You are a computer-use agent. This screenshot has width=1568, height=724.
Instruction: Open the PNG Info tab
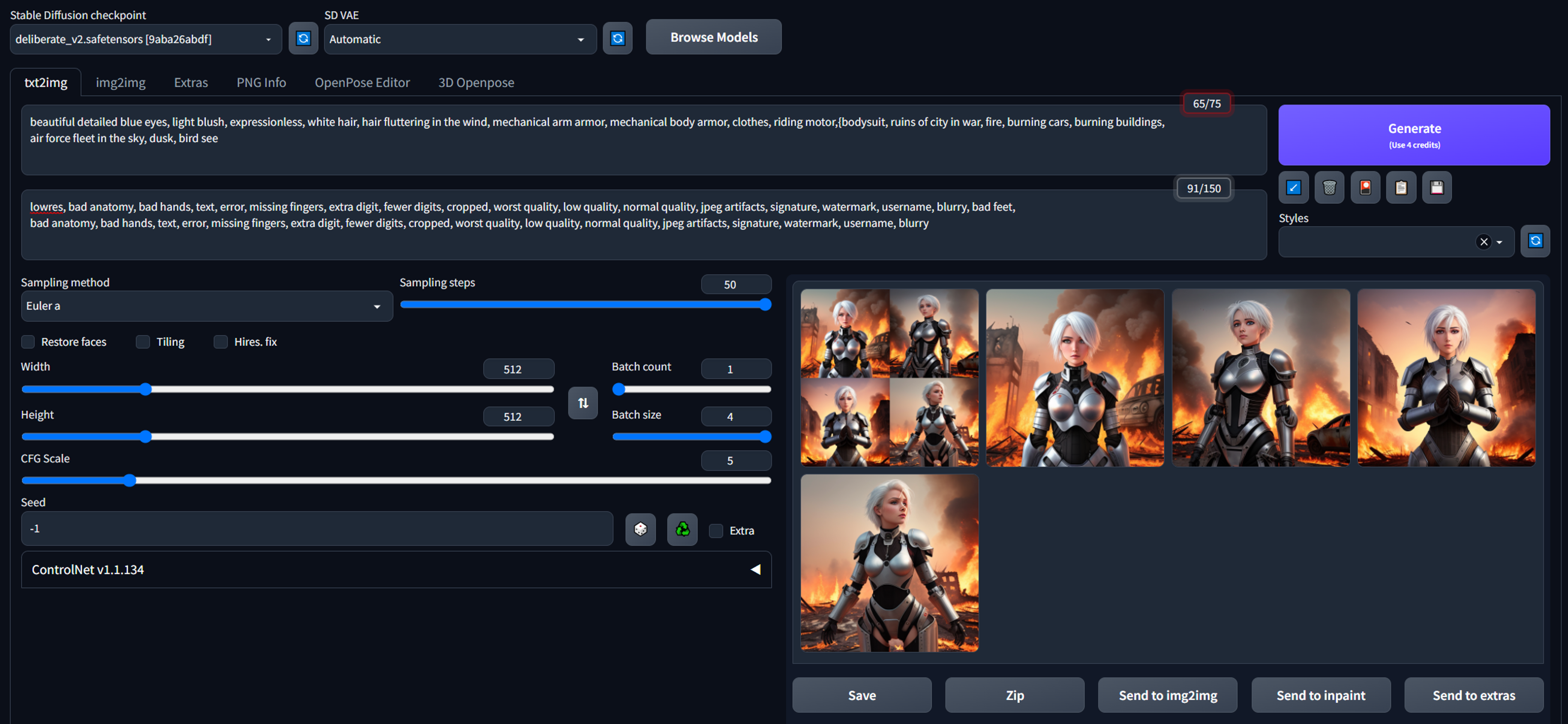click(261, 82)
